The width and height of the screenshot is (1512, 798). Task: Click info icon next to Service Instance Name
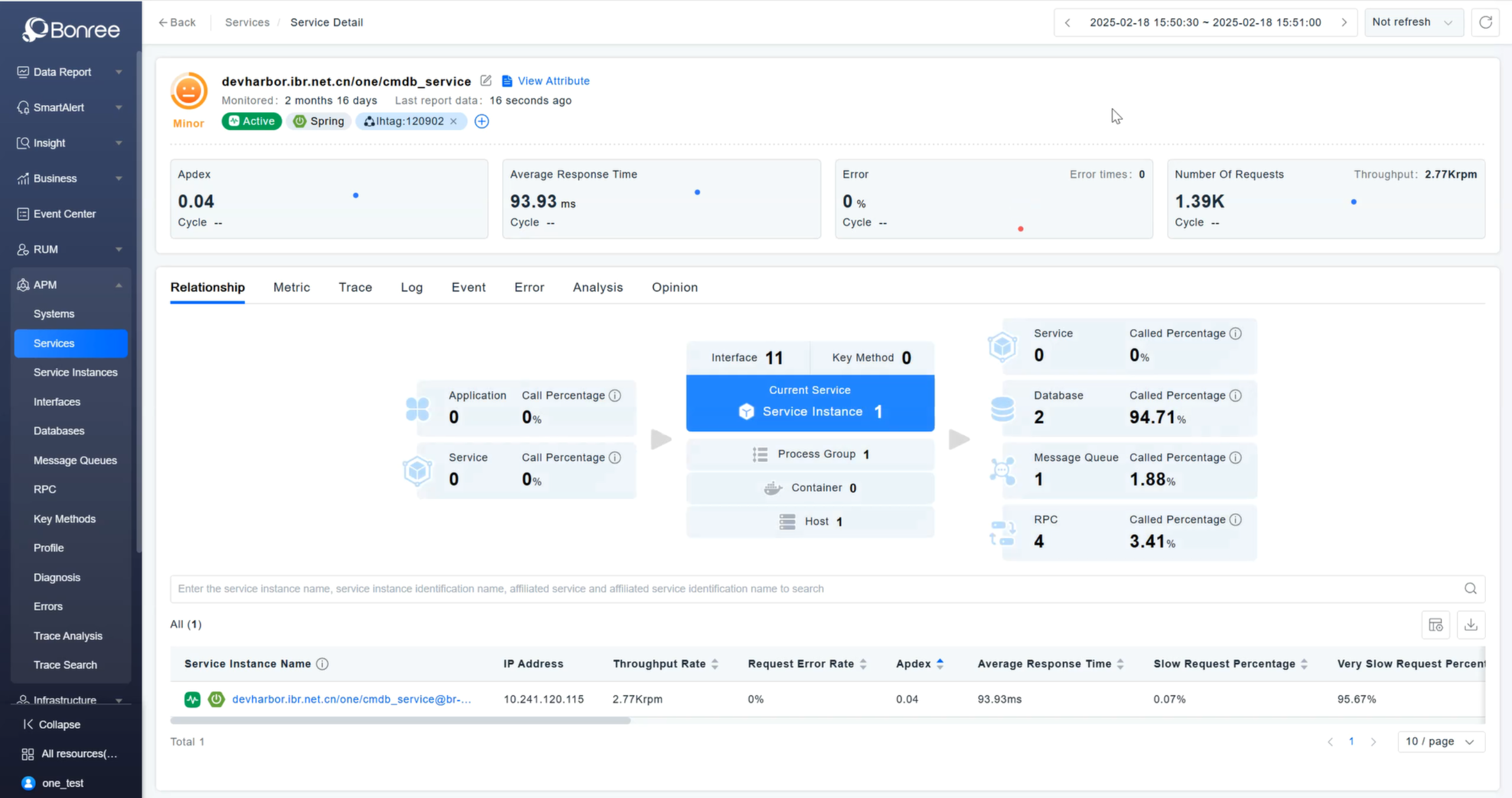point(322,664)
